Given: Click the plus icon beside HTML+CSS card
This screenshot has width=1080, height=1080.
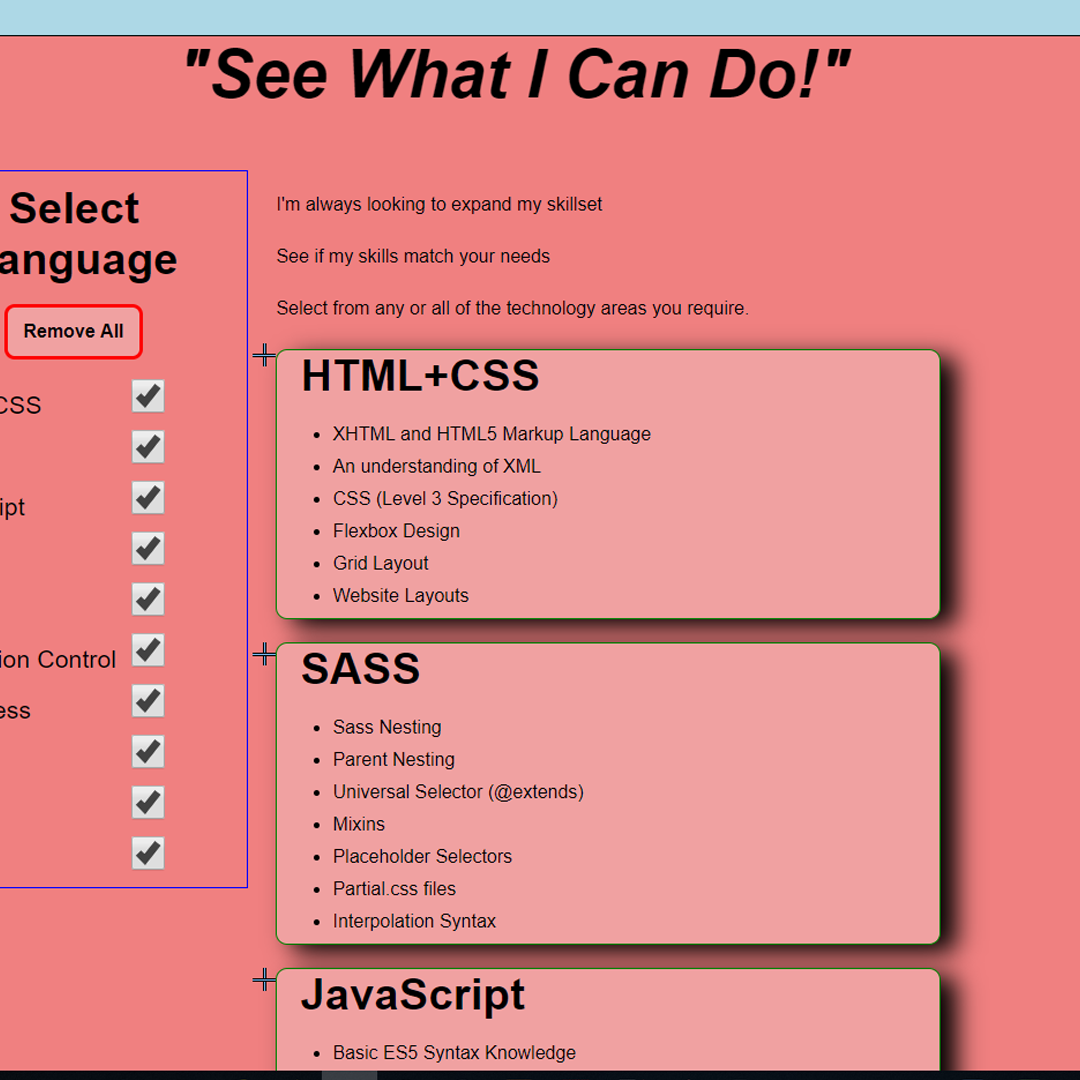Looking at the screenshot, I should (264, 355).
